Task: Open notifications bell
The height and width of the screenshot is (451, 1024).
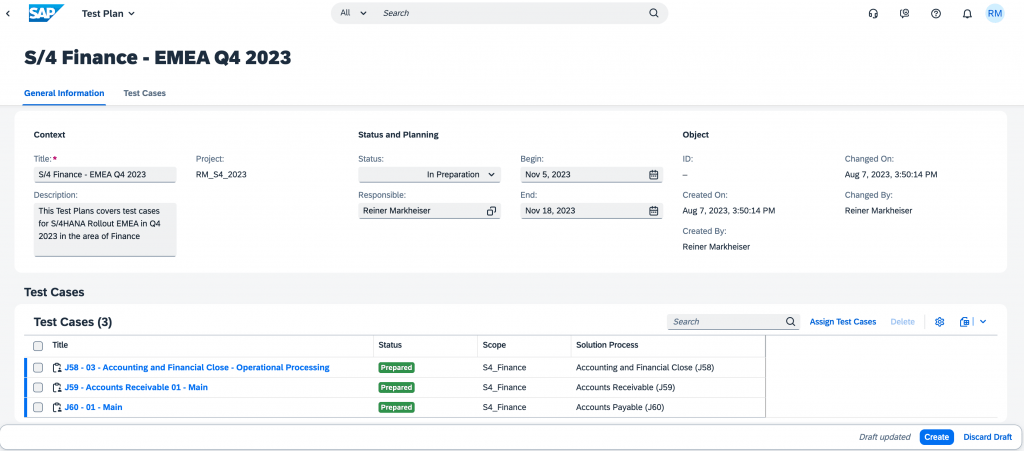Action: point(967,13)
